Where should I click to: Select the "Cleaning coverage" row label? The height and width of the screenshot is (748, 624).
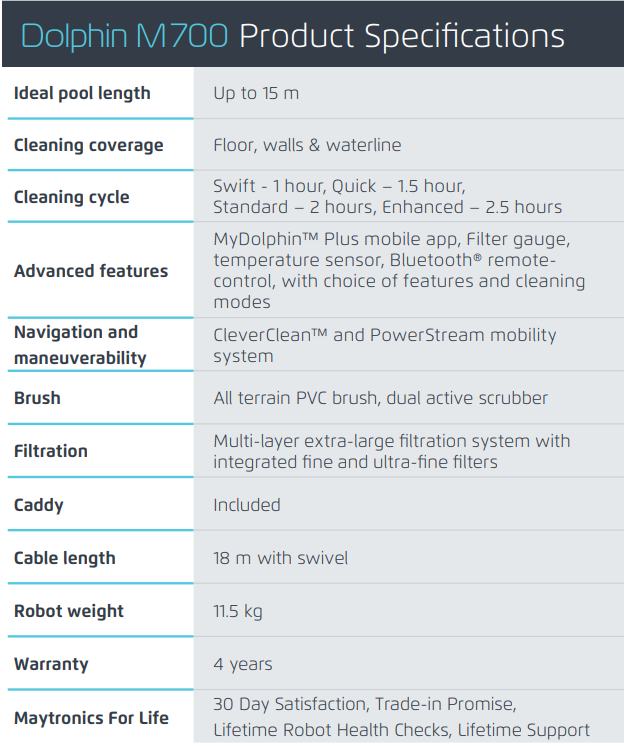(x=88, y=145)
